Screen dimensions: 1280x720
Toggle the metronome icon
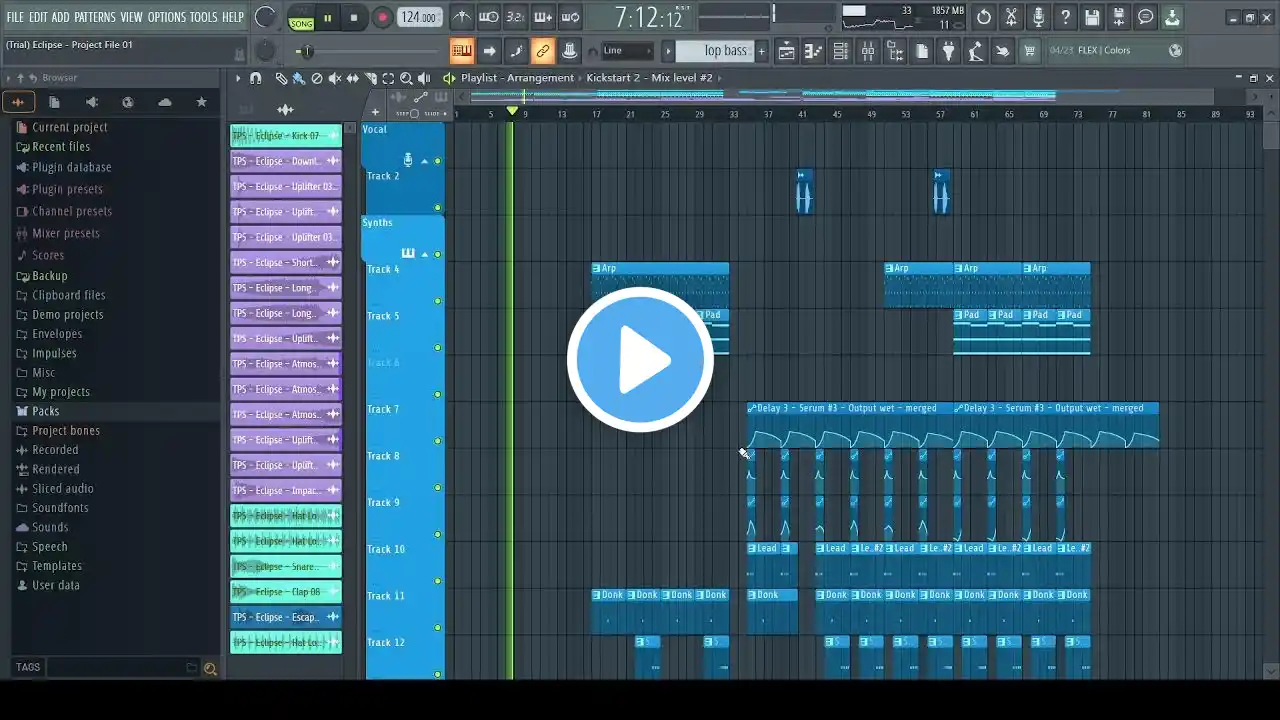(x=462, y=17)
